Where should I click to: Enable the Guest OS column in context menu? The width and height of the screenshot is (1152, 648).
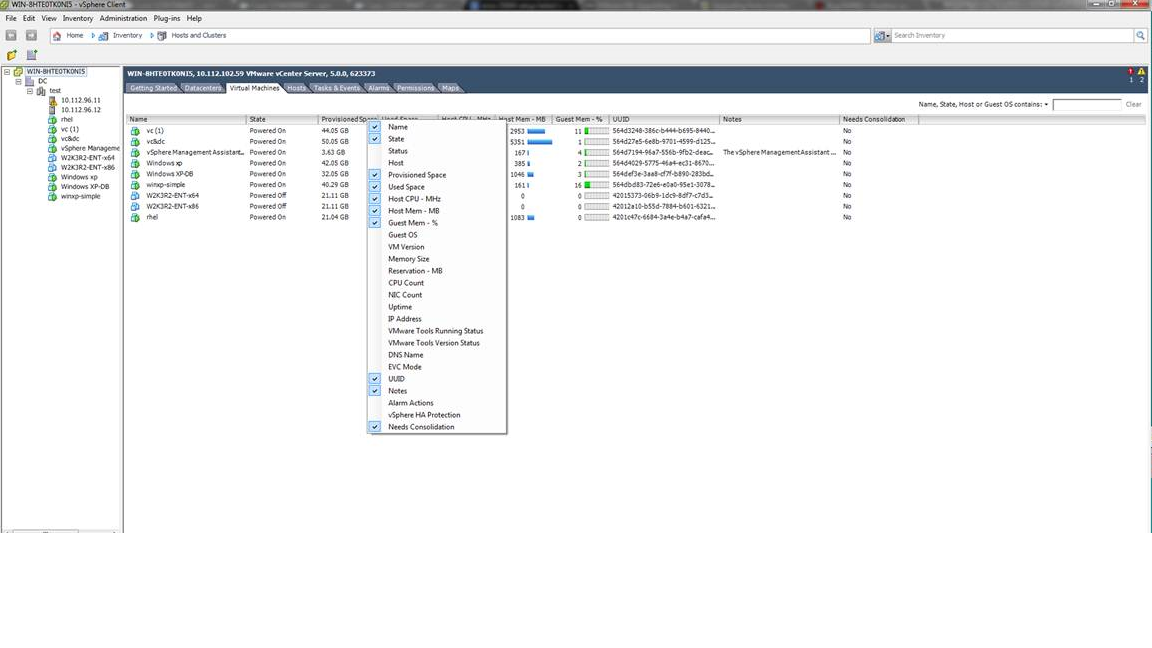point(403,235)
